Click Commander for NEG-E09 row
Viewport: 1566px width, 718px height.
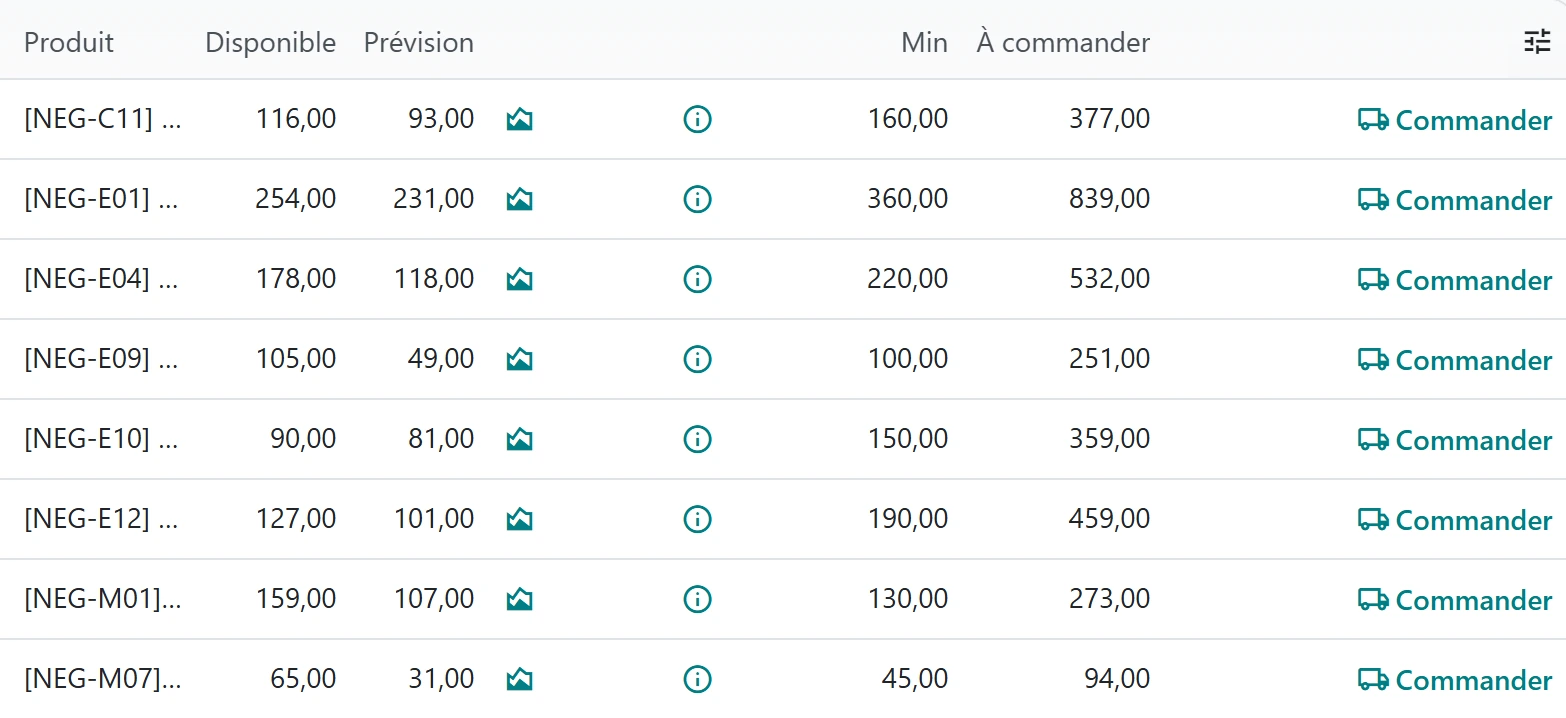[1455, 360]
